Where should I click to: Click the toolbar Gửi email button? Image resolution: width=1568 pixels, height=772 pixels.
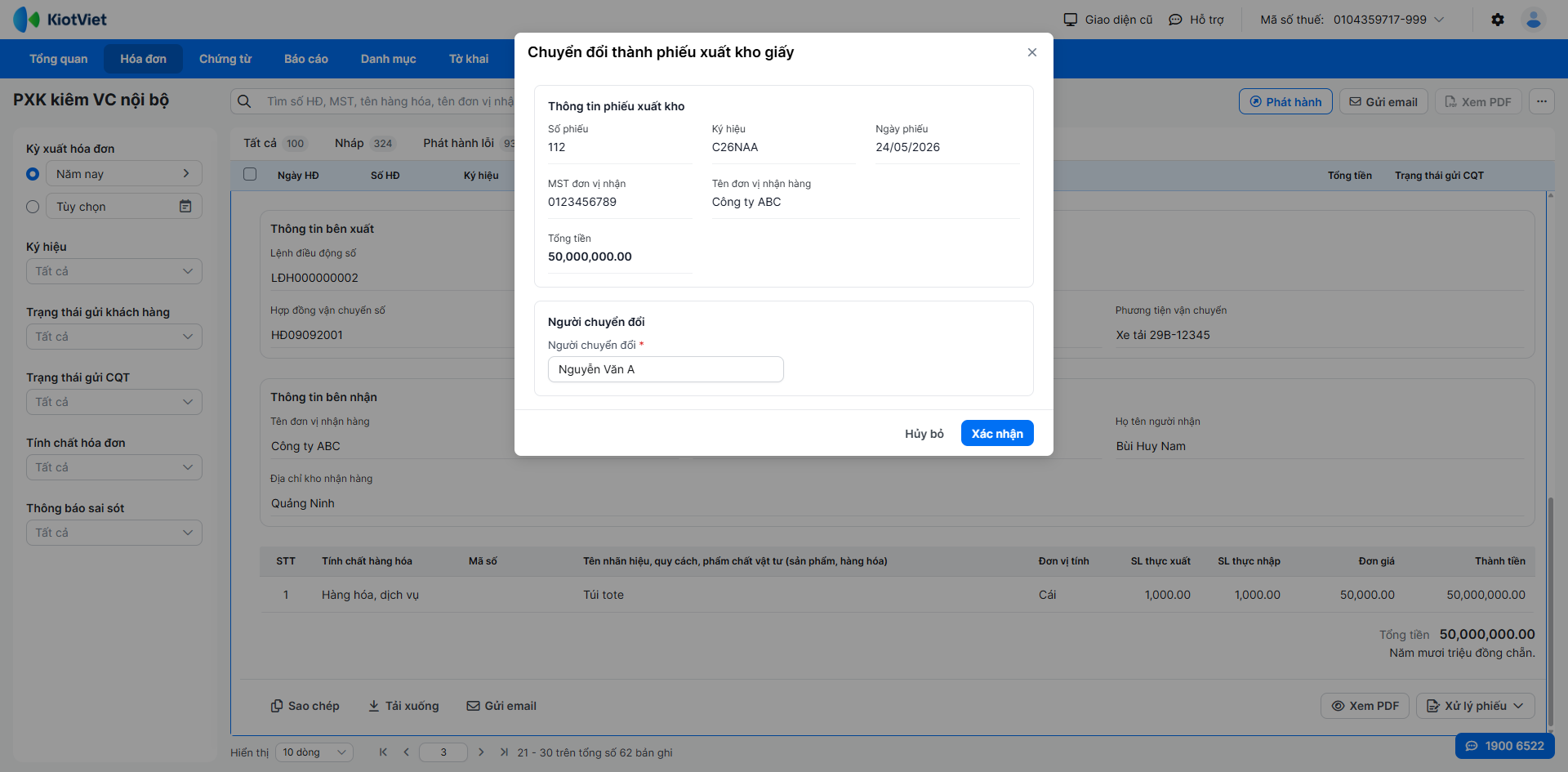pyautogui.click(x=1383, y=101)
